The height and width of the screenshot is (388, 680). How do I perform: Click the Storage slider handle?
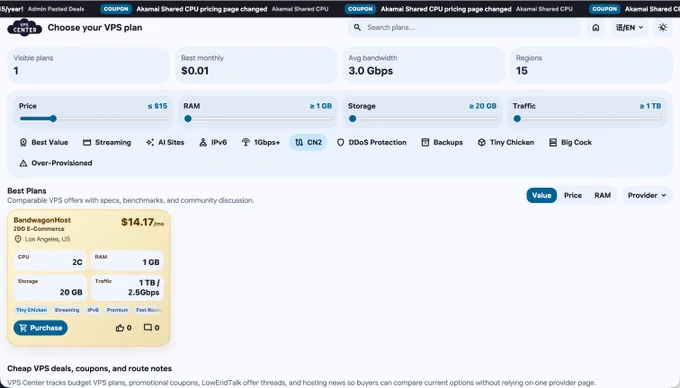point(353,119)
